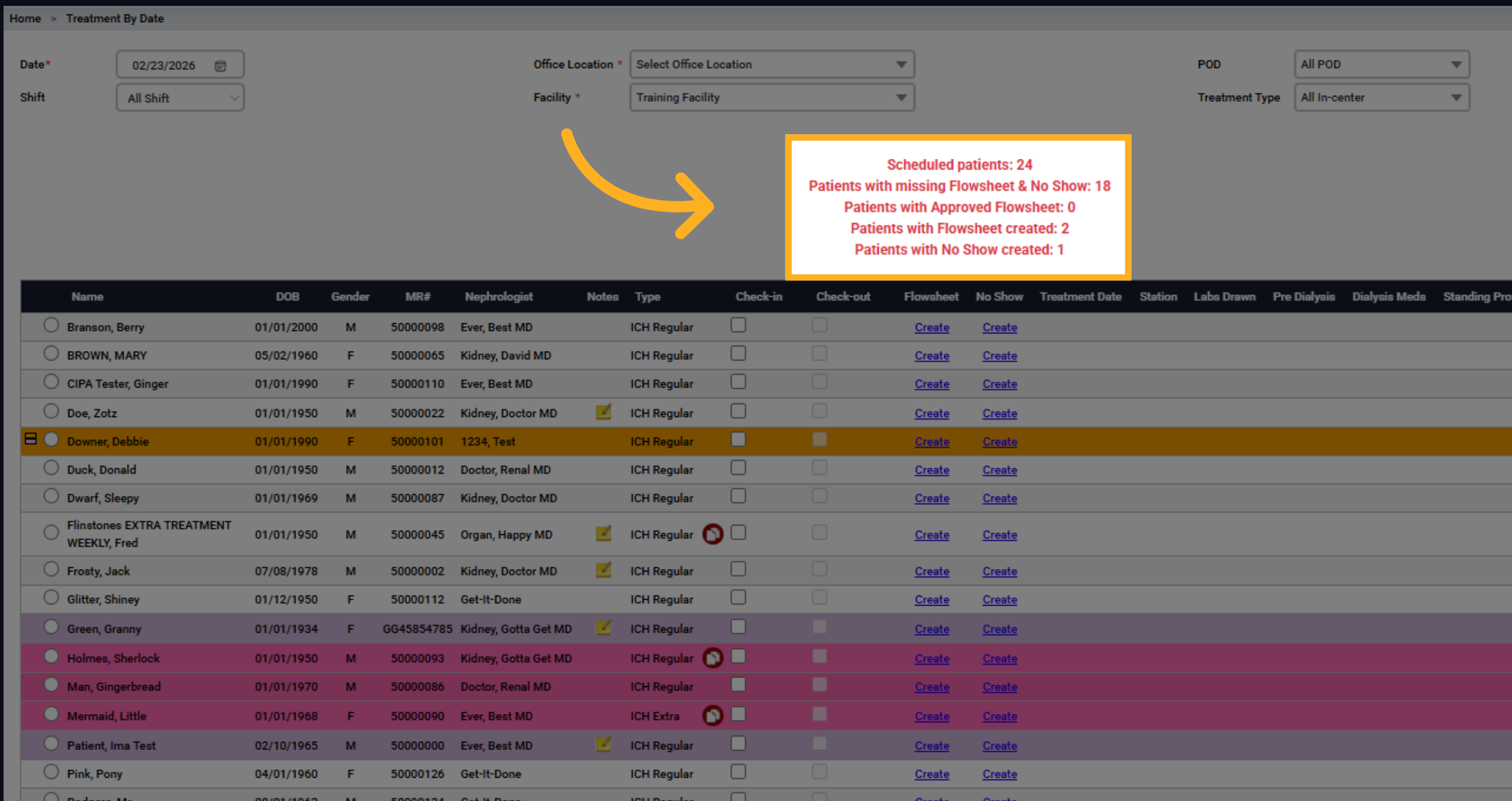This screenshot has height=801, width=1512.
Task: Create Flowsheet for Downer, Debbie
Action: 932,442
